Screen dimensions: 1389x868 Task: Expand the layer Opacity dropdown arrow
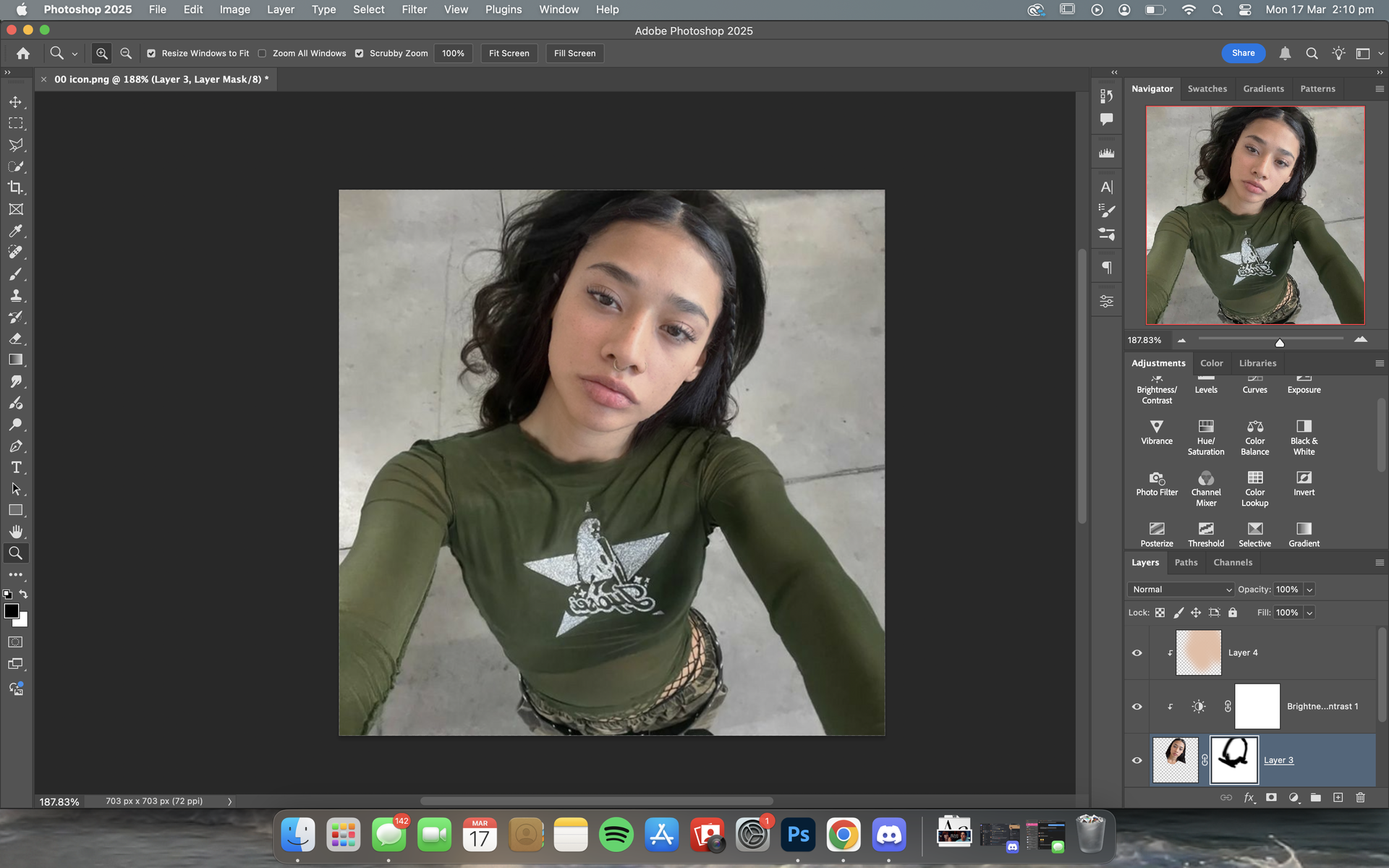pyautogui.click(x=1309, y=590)
